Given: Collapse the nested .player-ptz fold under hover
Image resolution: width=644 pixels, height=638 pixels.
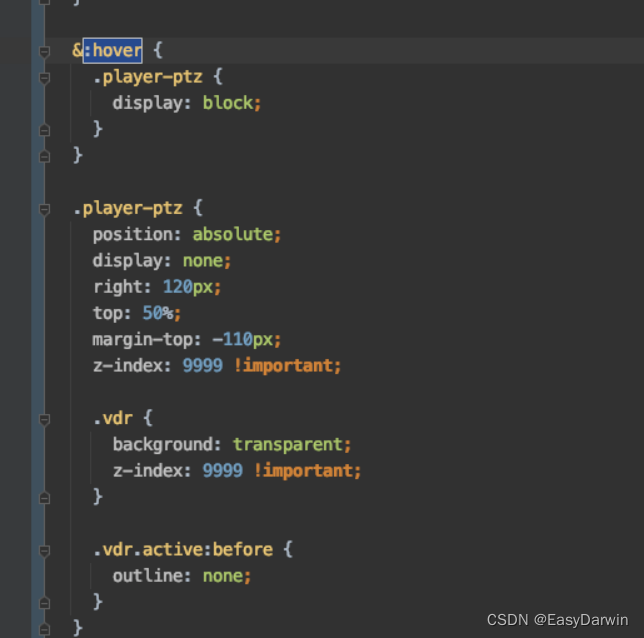Looking at the screenshot, I should tap(44, 78).
